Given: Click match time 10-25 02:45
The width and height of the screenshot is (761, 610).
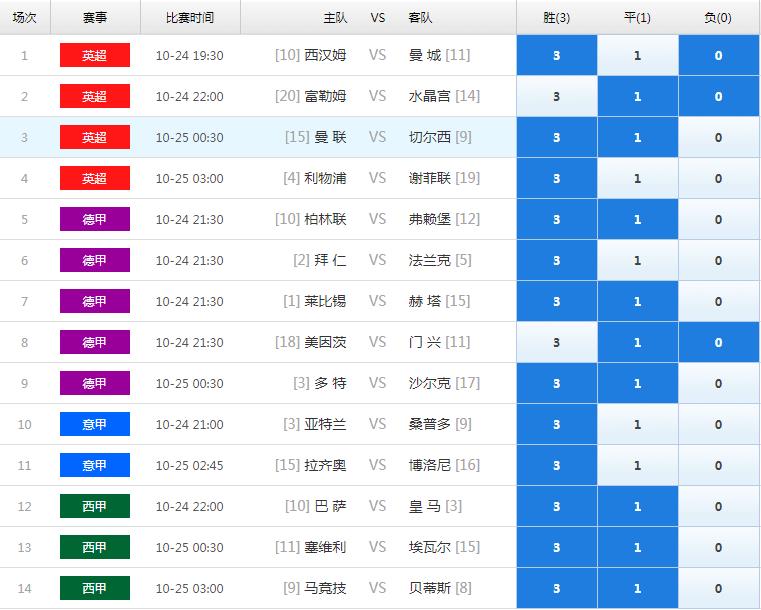Looking at the screenshot, I should click(x=190, y=465).
